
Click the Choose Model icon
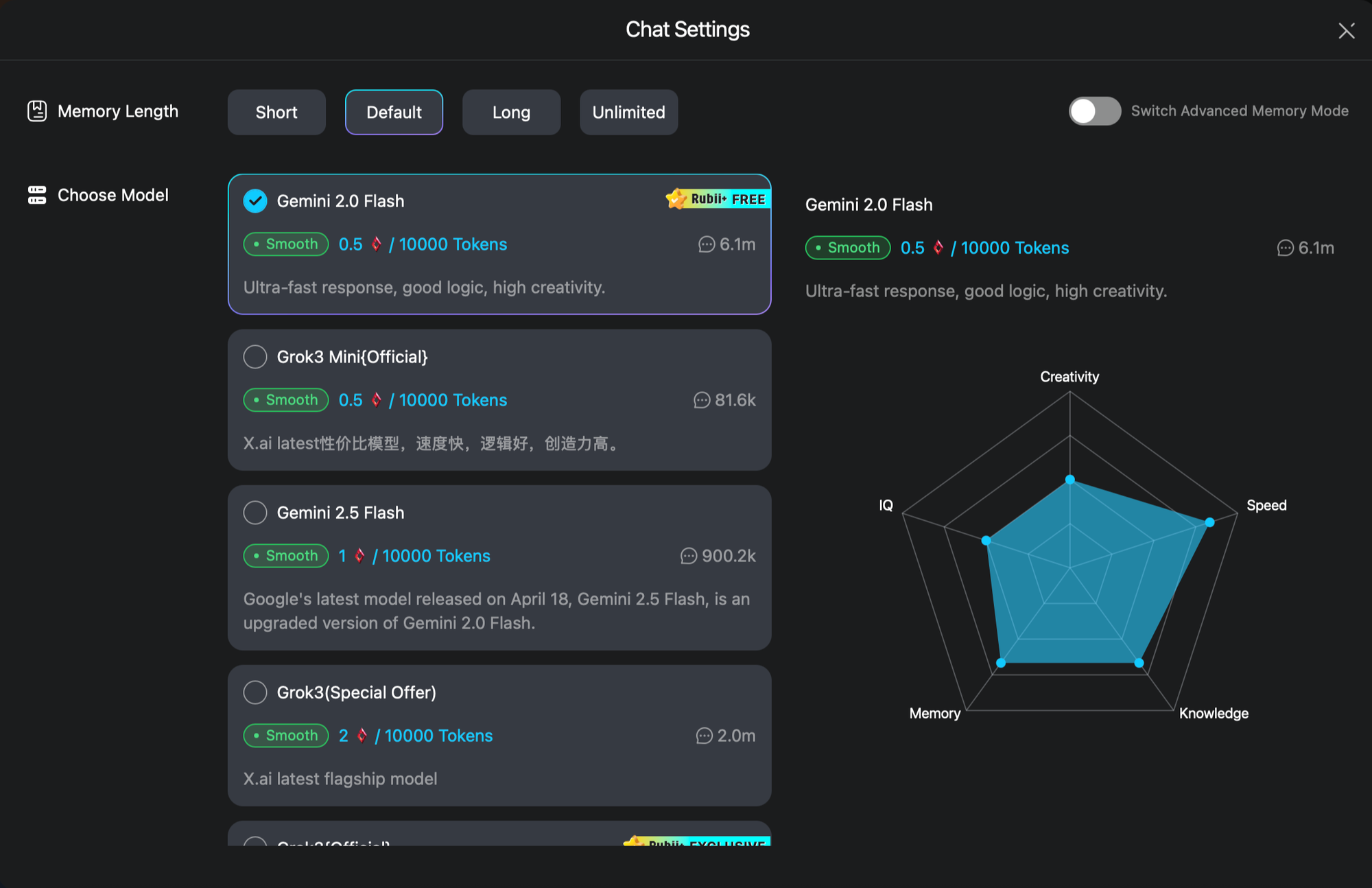[37, 195]
